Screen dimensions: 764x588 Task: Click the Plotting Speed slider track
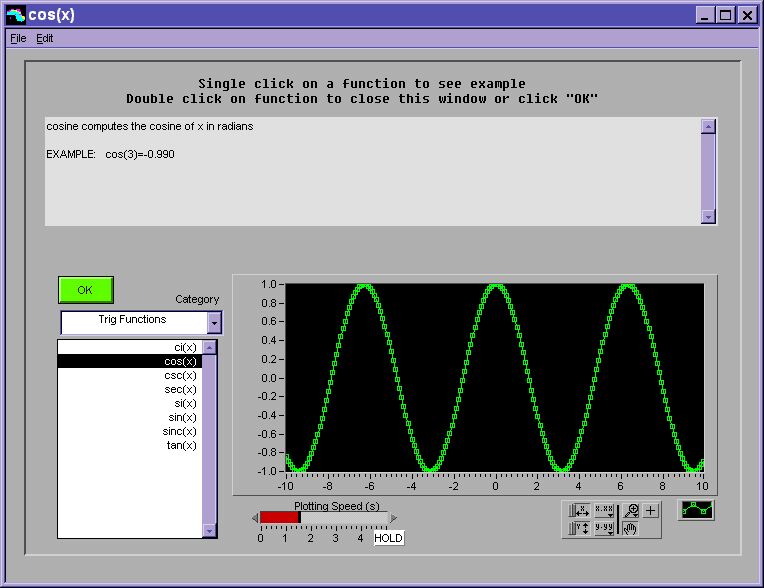(343, 517)
